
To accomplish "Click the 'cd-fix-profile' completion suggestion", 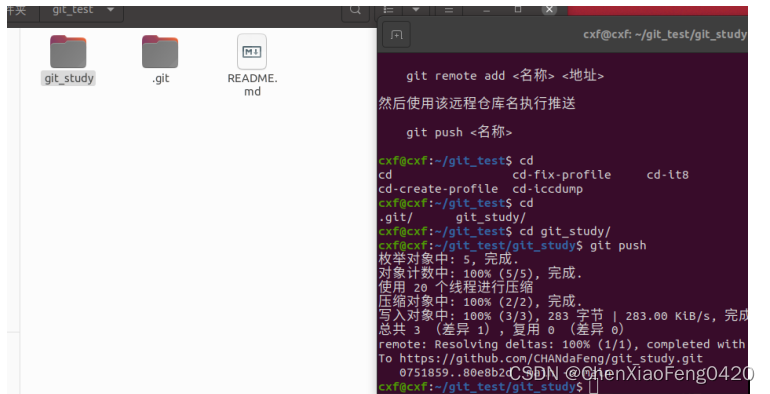I will pyautogui.click(x=562, y=175).
